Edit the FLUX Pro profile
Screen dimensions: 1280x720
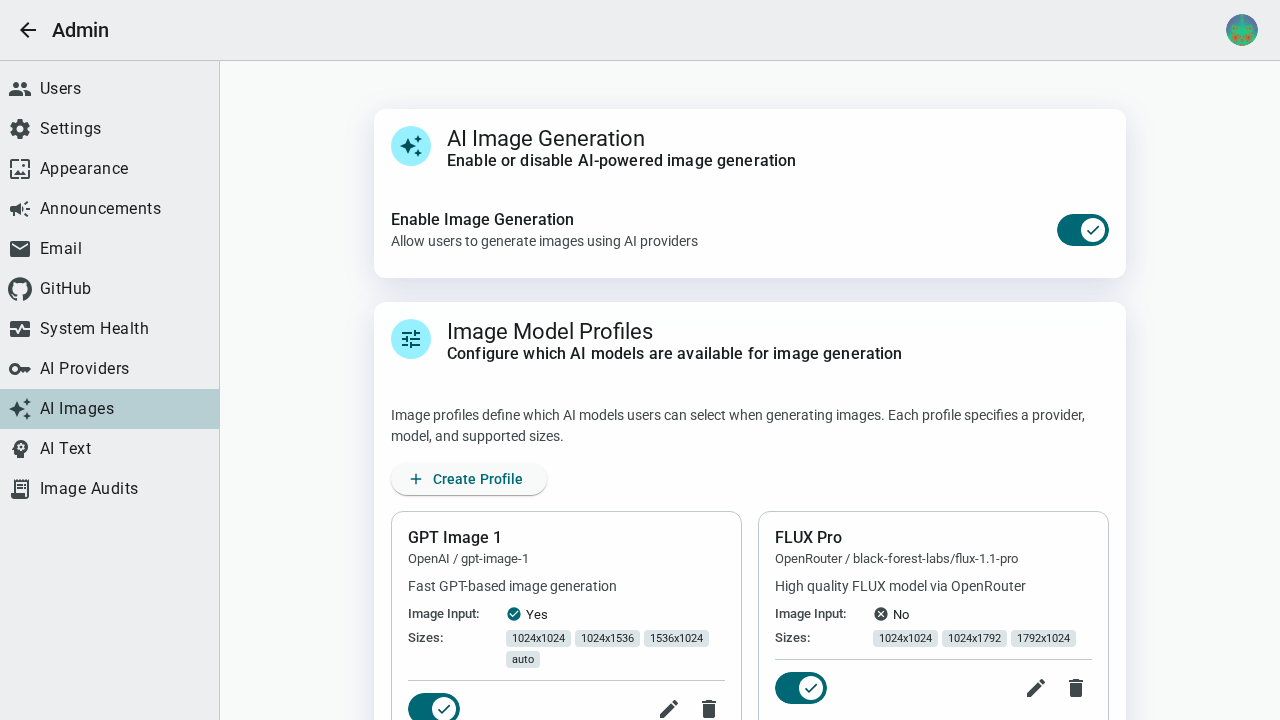pos(1036,688)
